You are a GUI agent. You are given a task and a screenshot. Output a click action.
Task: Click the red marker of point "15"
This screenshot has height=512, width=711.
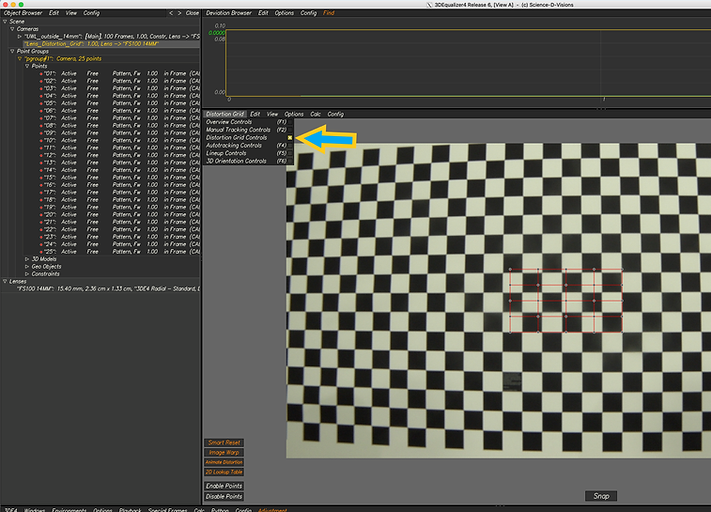[x=41, y=178]
